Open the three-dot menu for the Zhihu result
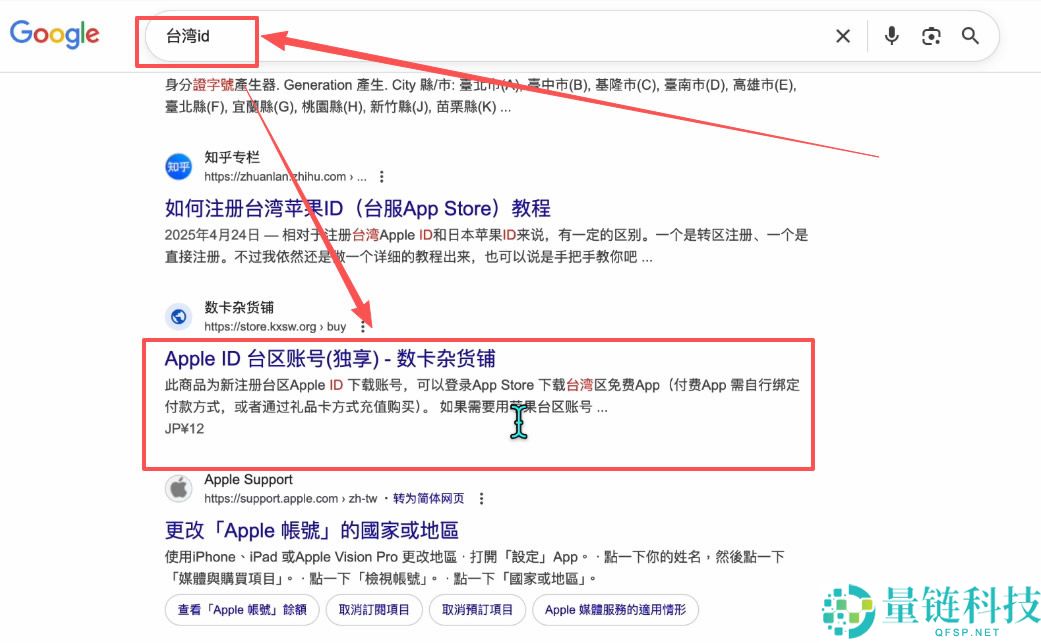 pyautogui.click(x=382, y=175)
